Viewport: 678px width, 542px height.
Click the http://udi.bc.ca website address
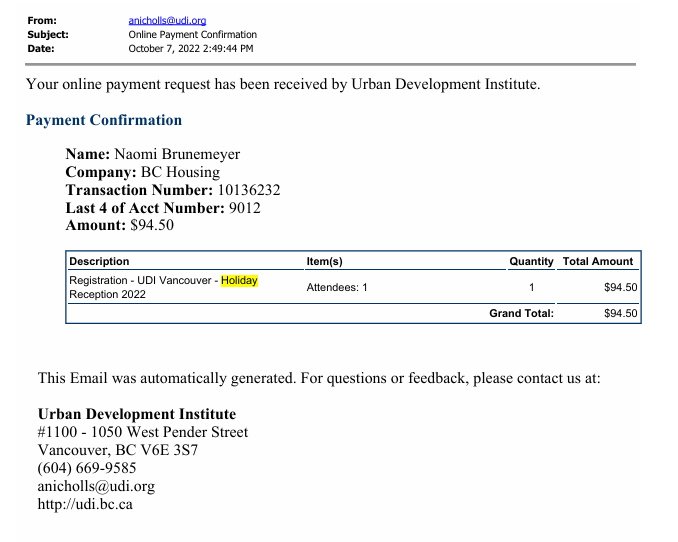pyautogui.click(x=85, y=504)
